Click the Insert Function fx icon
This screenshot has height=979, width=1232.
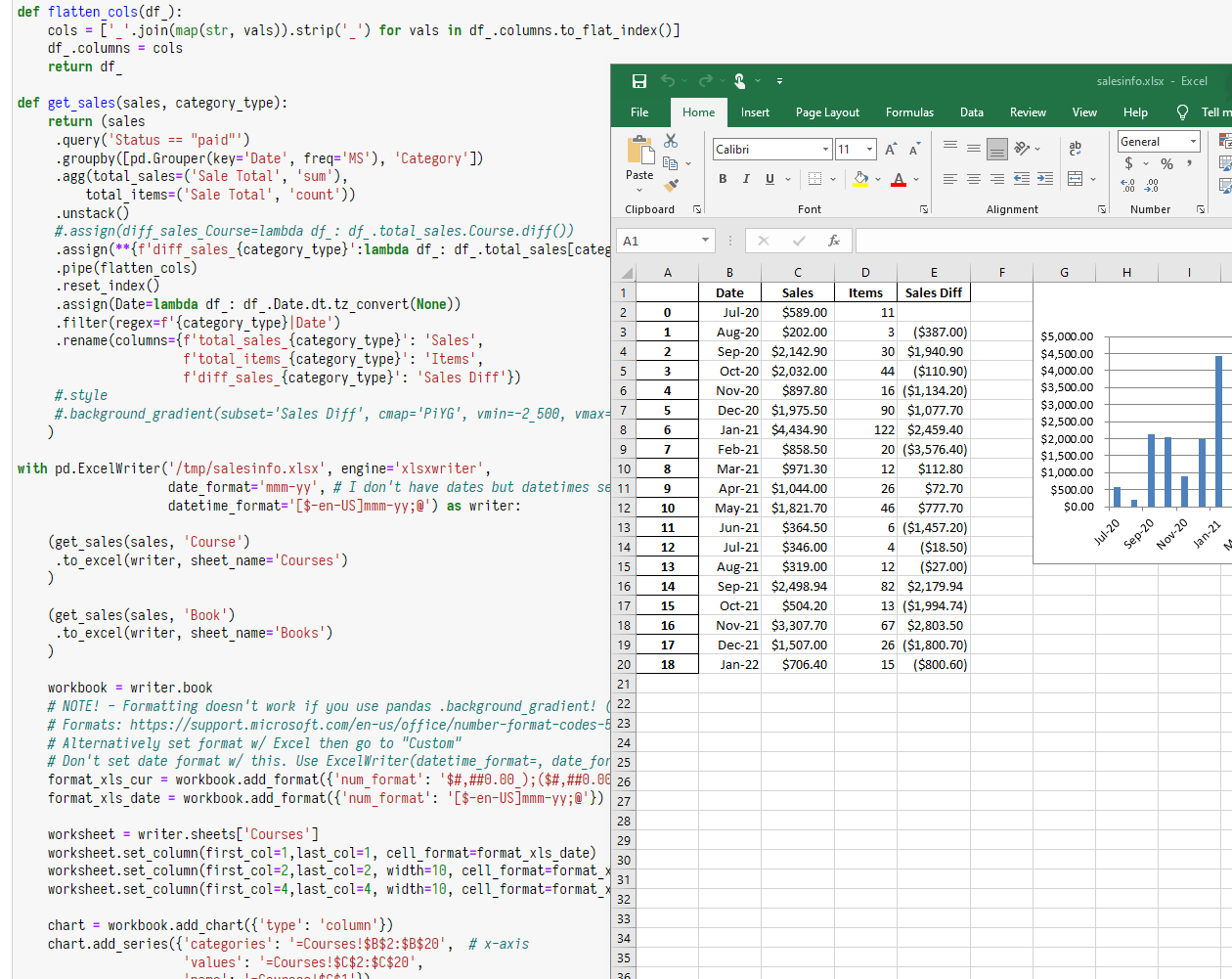(833, 241)
